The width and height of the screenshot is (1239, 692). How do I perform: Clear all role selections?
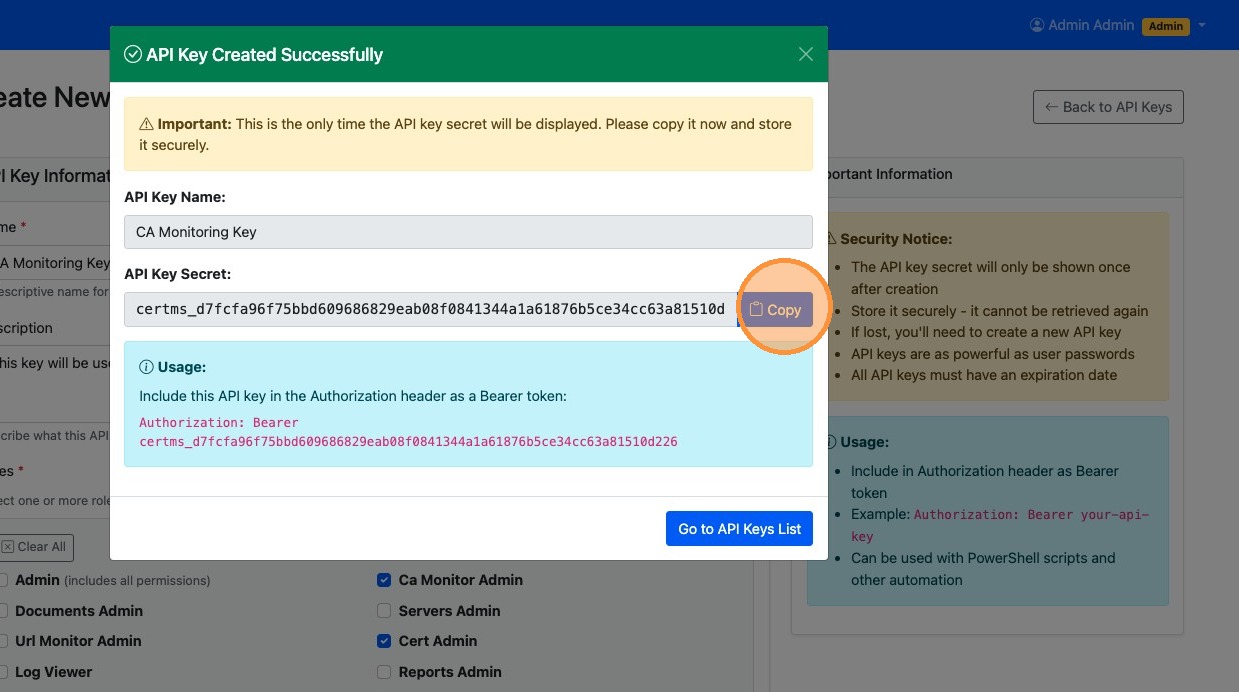click(x=34, y=547)
